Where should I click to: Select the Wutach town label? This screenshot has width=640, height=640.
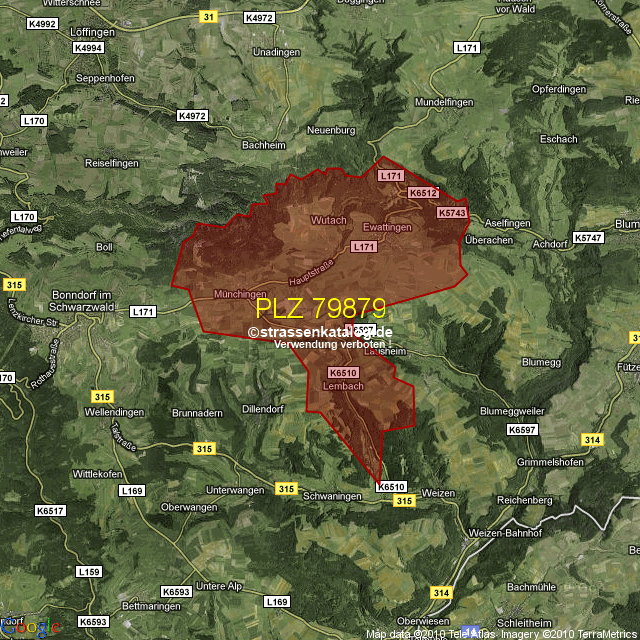tap(328, 220)
